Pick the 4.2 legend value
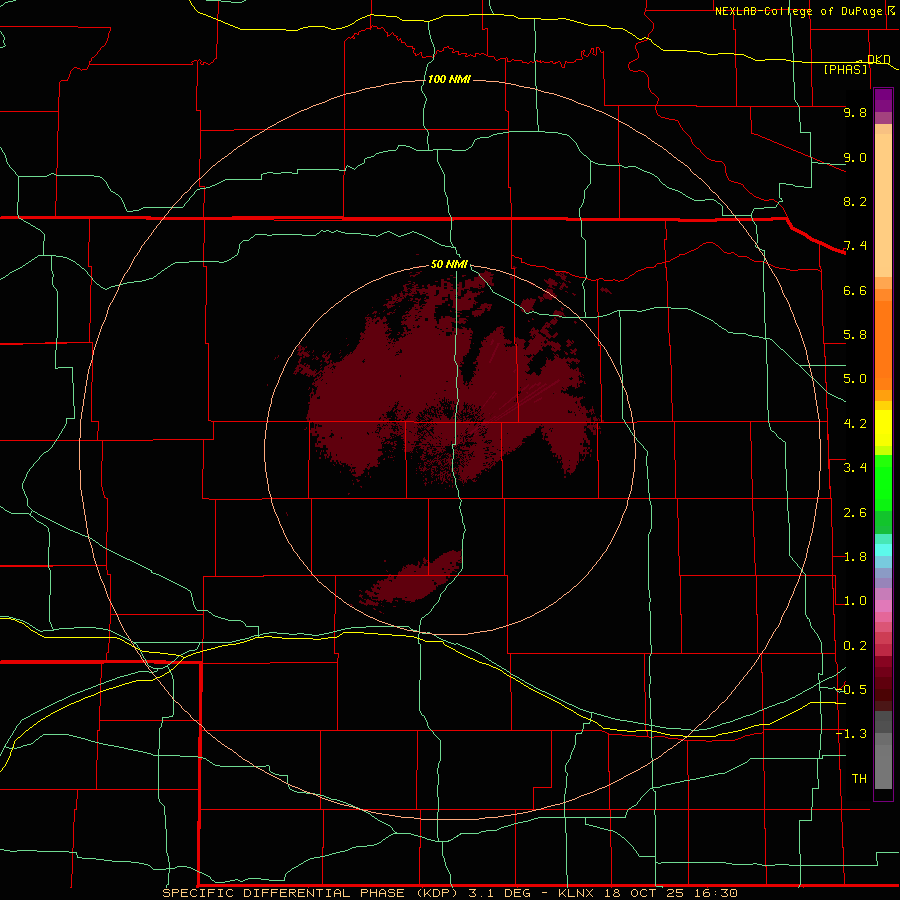 (855, 424)
